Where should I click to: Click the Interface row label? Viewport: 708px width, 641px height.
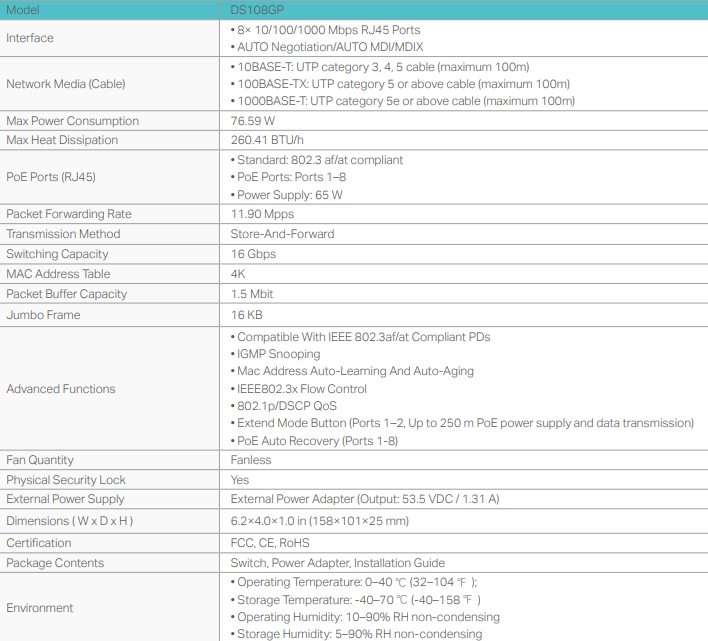coord(30,38)
